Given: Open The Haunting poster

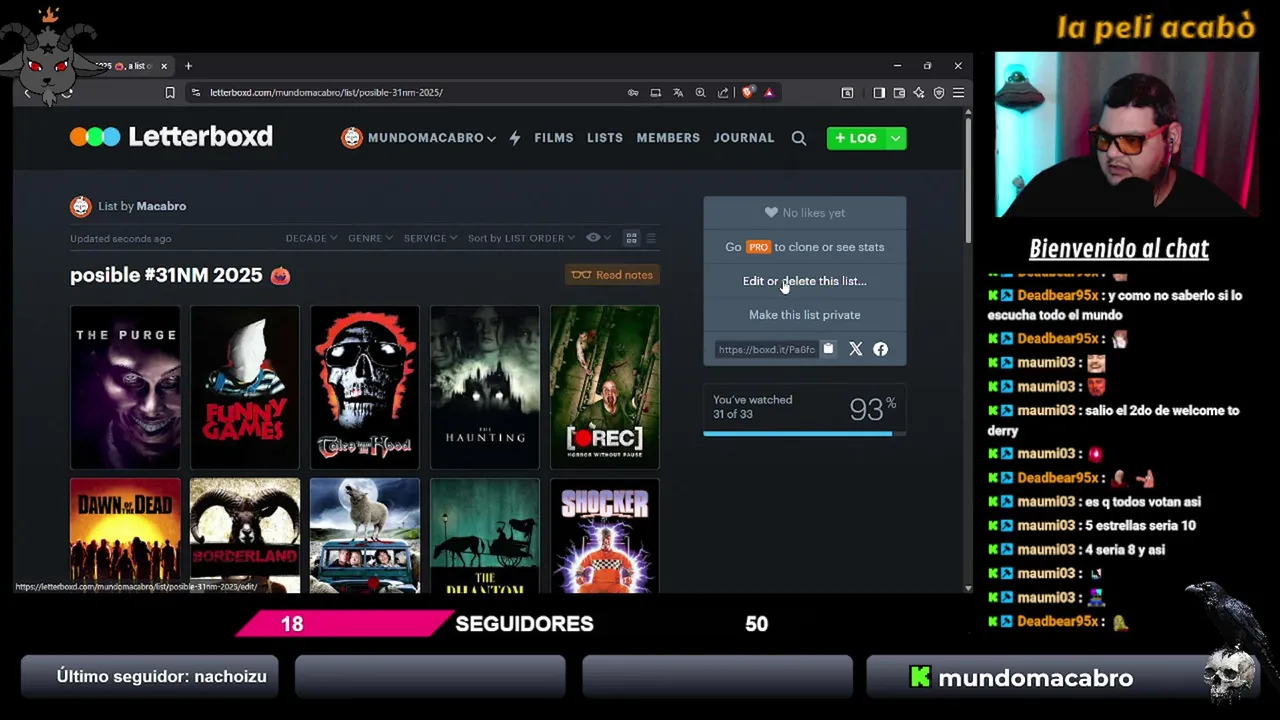Looking at the screenshot, I should click(485, 388).
